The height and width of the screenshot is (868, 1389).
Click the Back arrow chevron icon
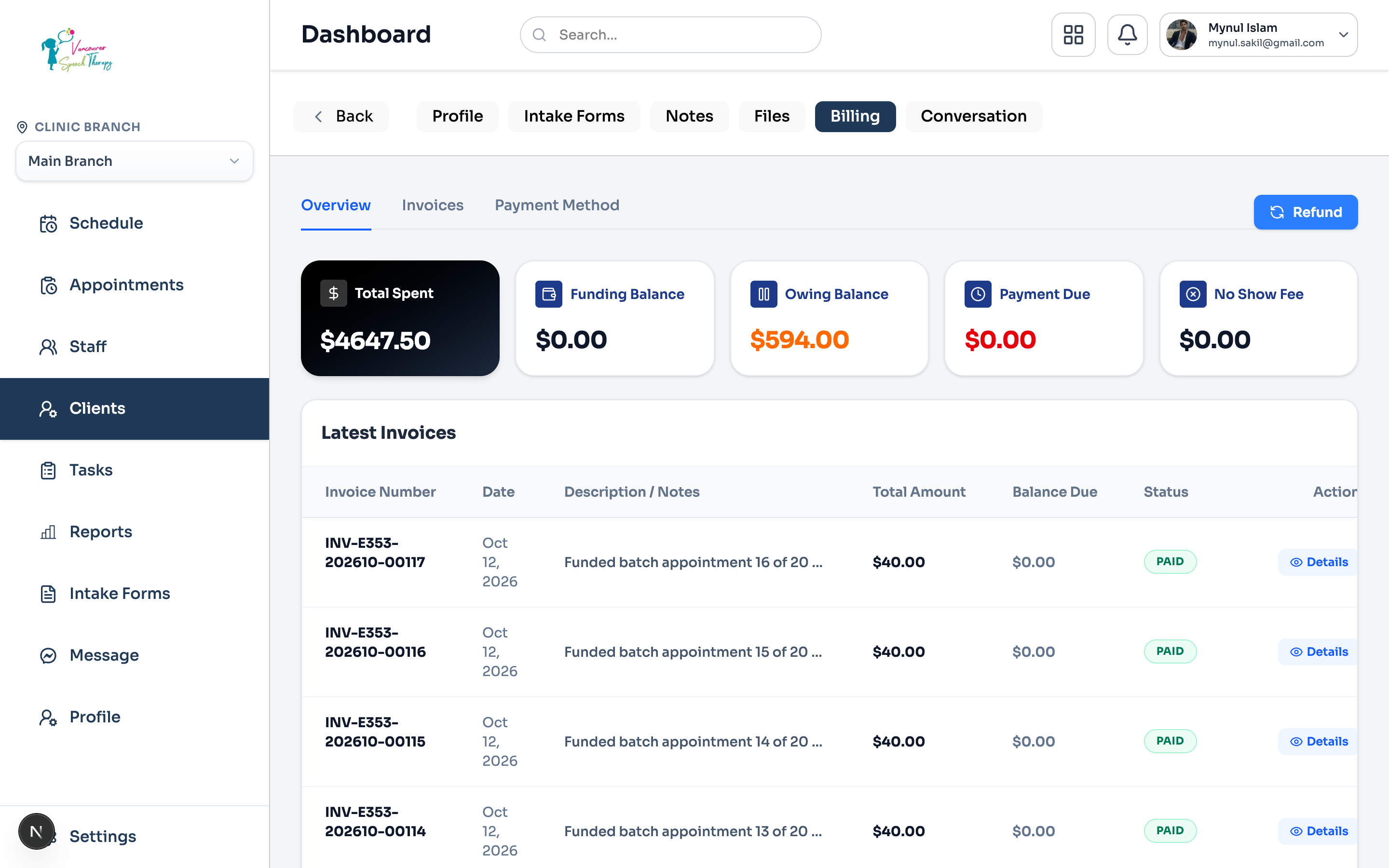(318, 117)
